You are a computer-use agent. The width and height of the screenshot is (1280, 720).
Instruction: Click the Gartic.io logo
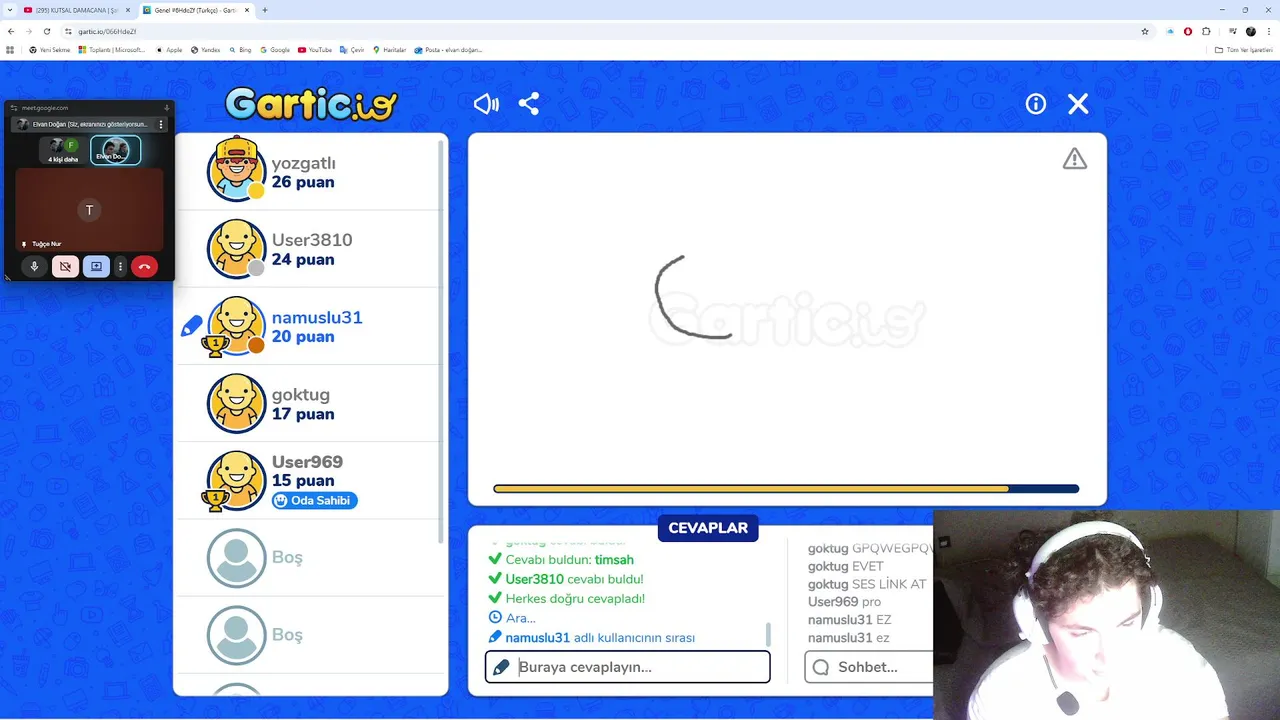coord(311,104)
